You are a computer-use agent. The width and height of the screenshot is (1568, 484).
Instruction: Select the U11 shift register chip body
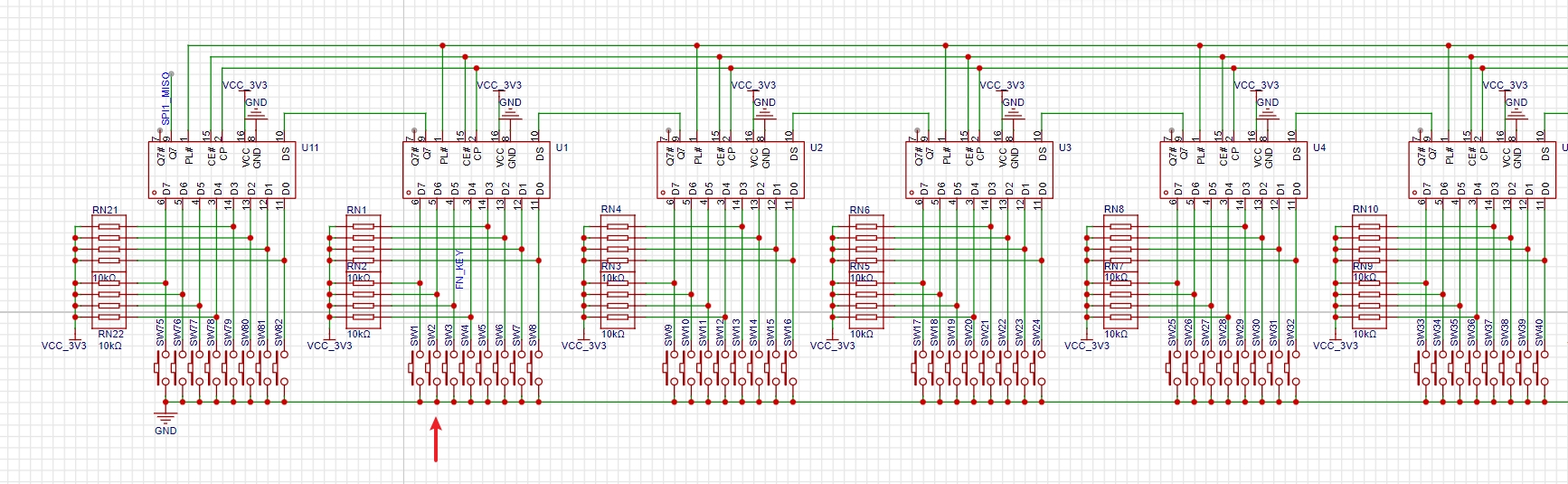coord(222,170)
